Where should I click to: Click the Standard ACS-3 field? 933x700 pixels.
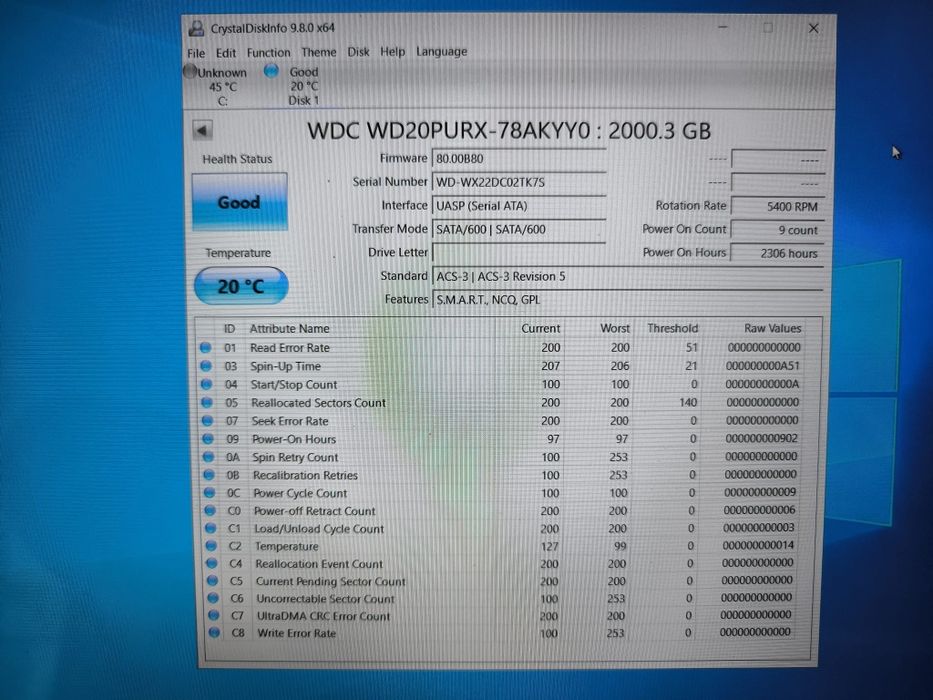click(628, 276)
